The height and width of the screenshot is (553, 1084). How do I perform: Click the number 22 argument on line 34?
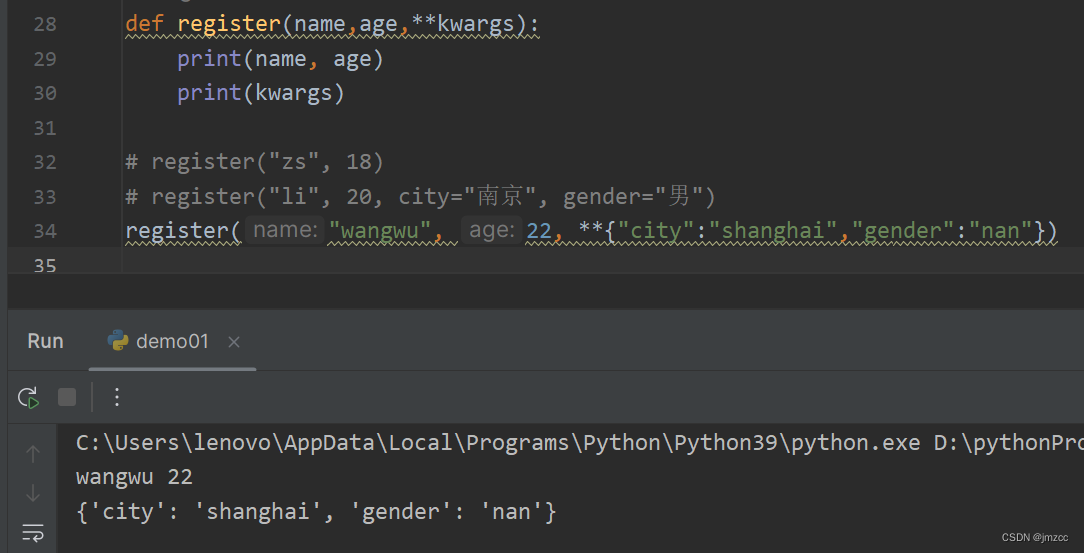(x=539, y=231)
